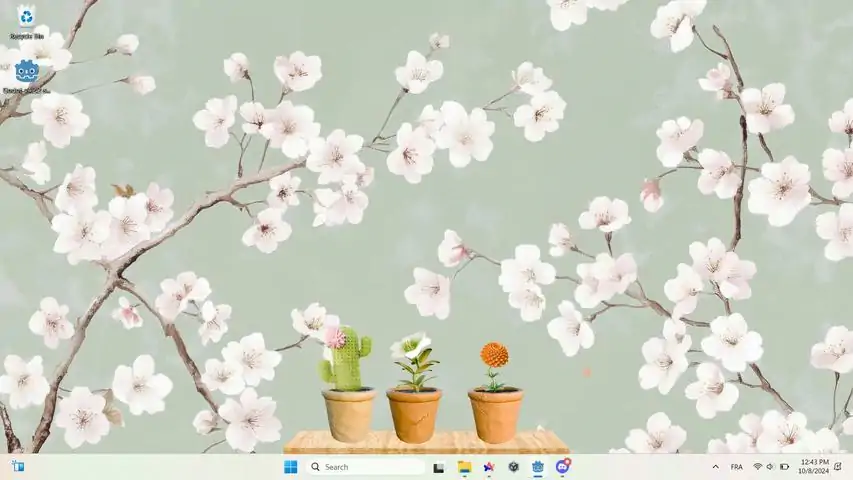Viewport: 853px width, 480px height.
Task: Open File Explorer from the taskbar
Action: pos(464,467)
